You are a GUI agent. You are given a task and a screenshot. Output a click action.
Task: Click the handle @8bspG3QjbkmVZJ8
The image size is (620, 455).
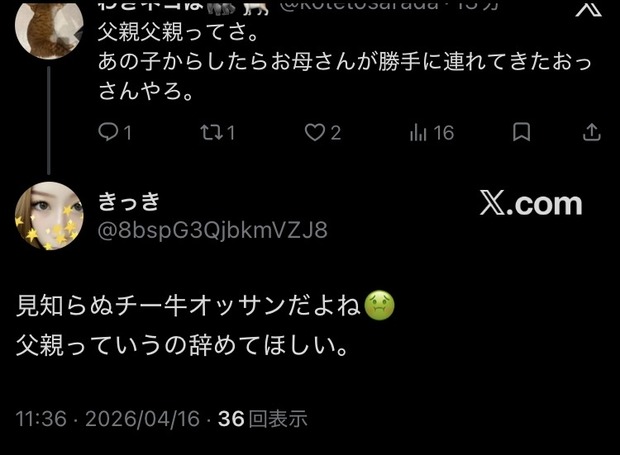click(x=212, y=230)
